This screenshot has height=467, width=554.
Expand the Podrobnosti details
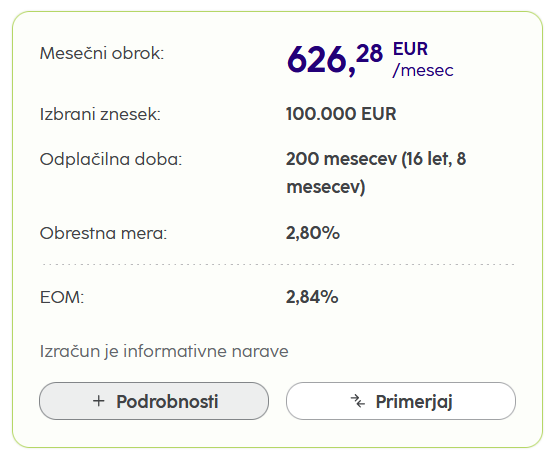pos(154,401)
